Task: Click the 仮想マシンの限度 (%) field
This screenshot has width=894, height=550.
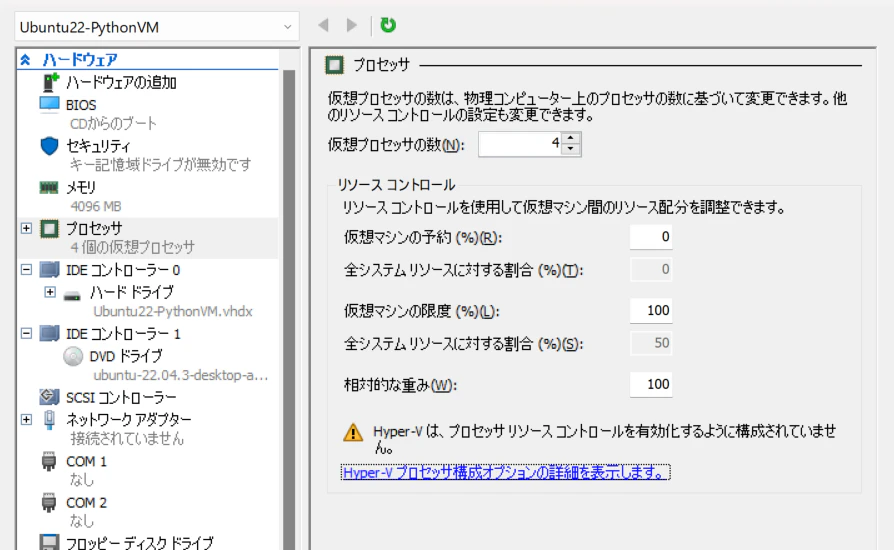Action: 651,311
